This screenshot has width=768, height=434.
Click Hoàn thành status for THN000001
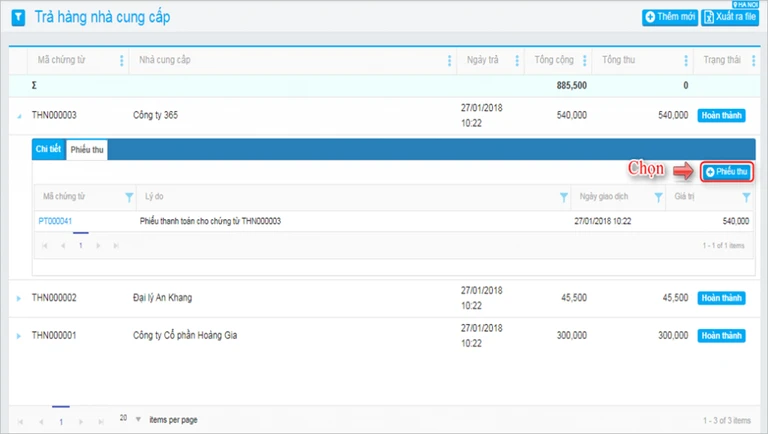(721, 336)
